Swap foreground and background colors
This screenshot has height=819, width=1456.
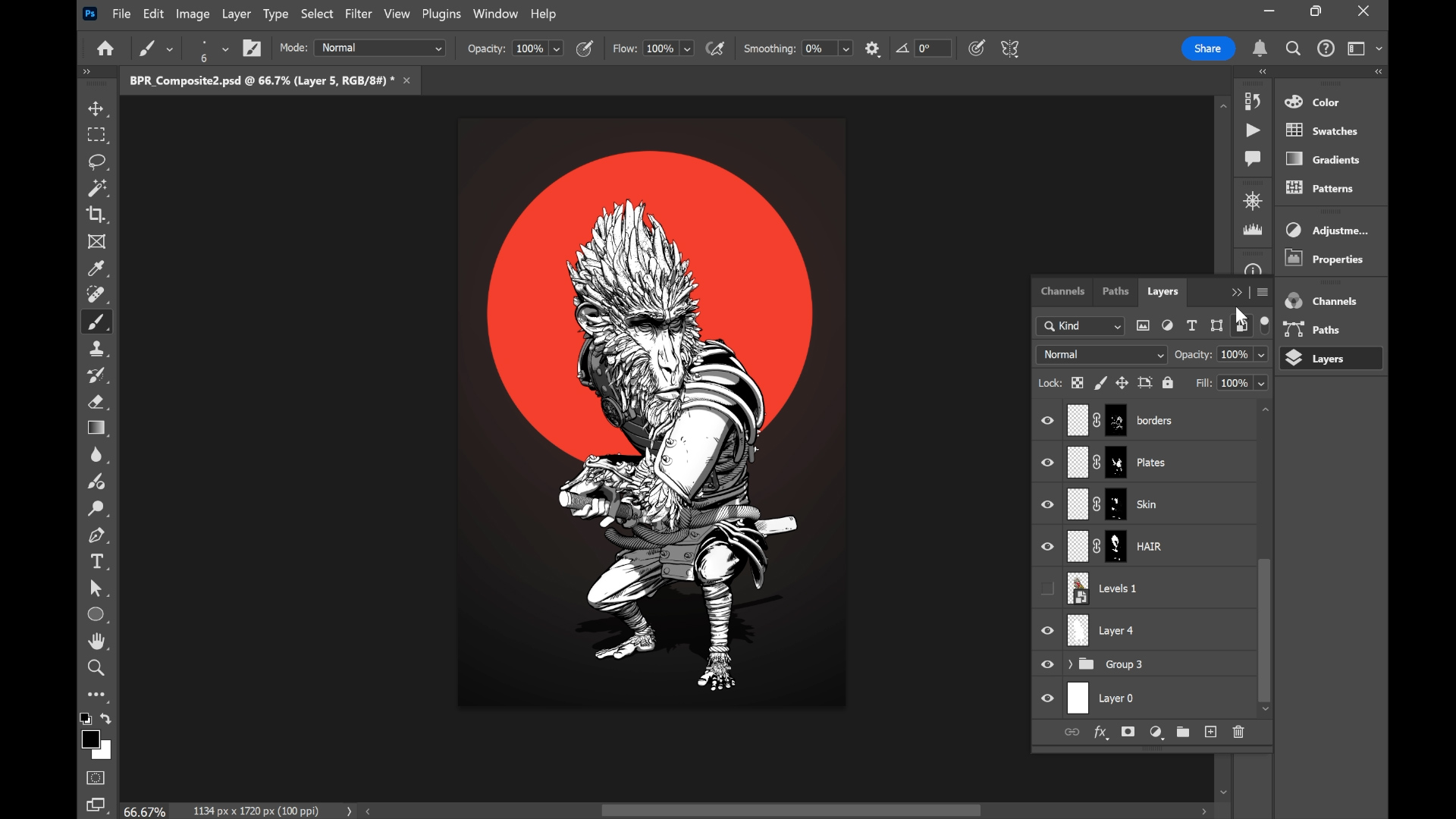(x=106, y=719)
